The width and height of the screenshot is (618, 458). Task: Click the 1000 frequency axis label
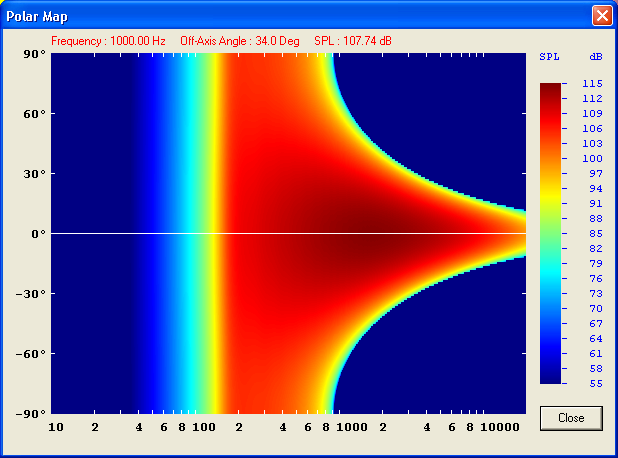click(352, 427)
